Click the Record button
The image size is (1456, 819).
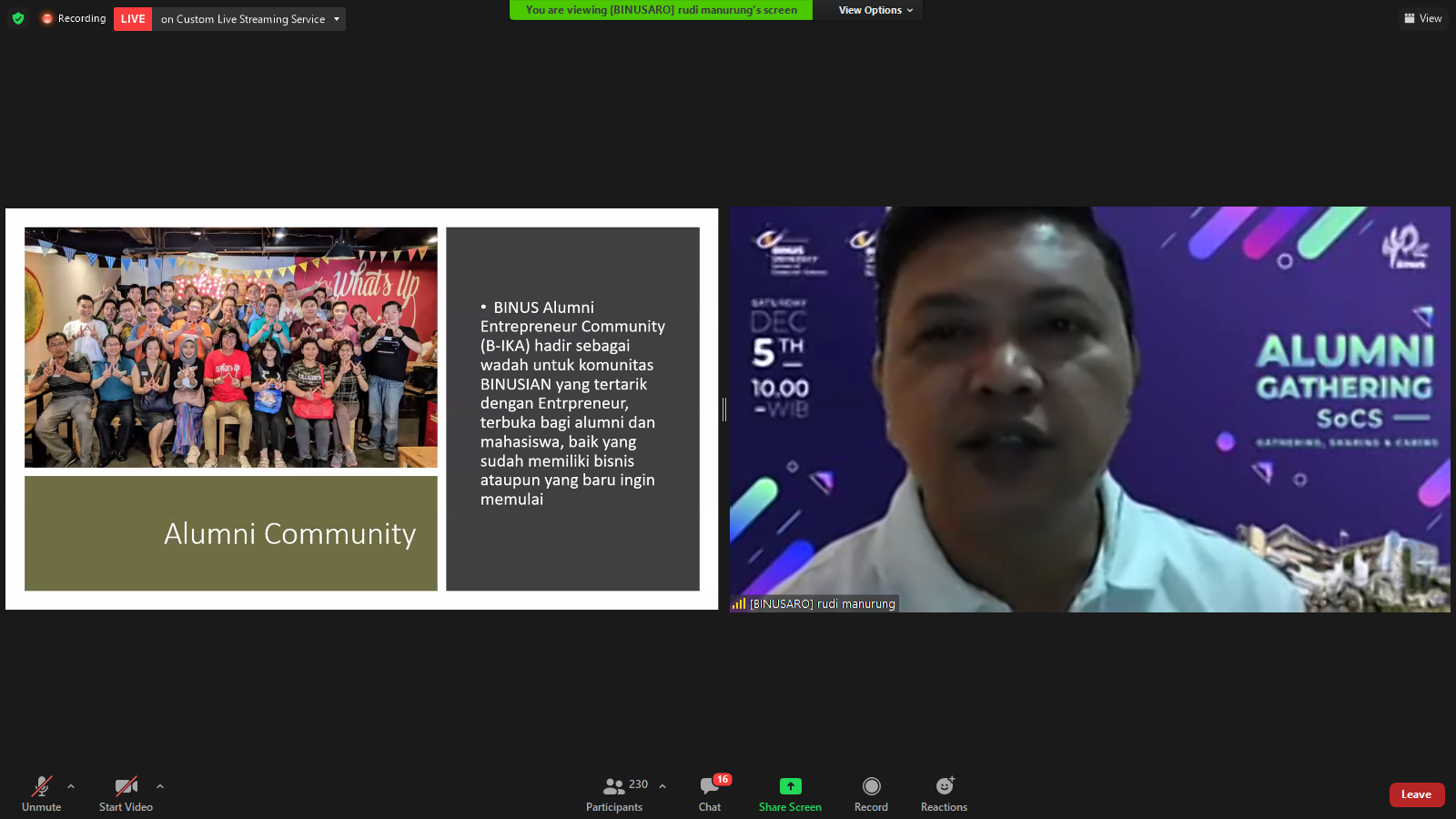point(871,794)
